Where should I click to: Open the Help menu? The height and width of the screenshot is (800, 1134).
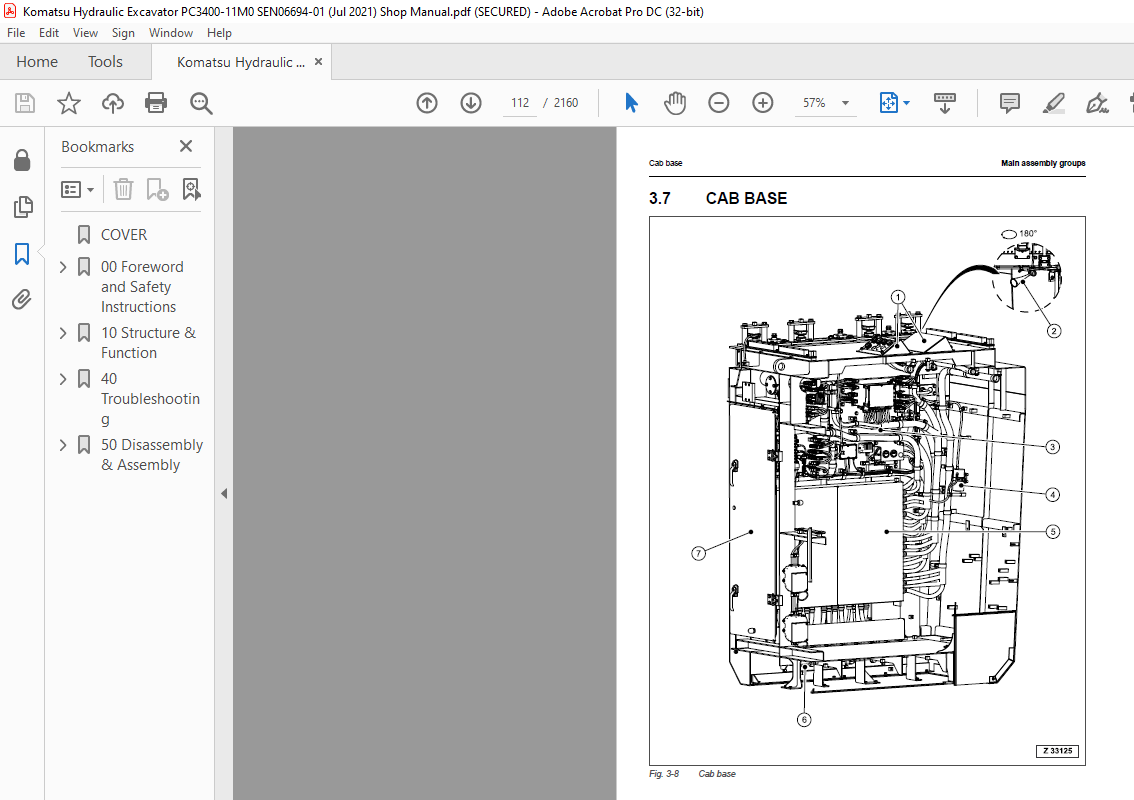[219, 33]
